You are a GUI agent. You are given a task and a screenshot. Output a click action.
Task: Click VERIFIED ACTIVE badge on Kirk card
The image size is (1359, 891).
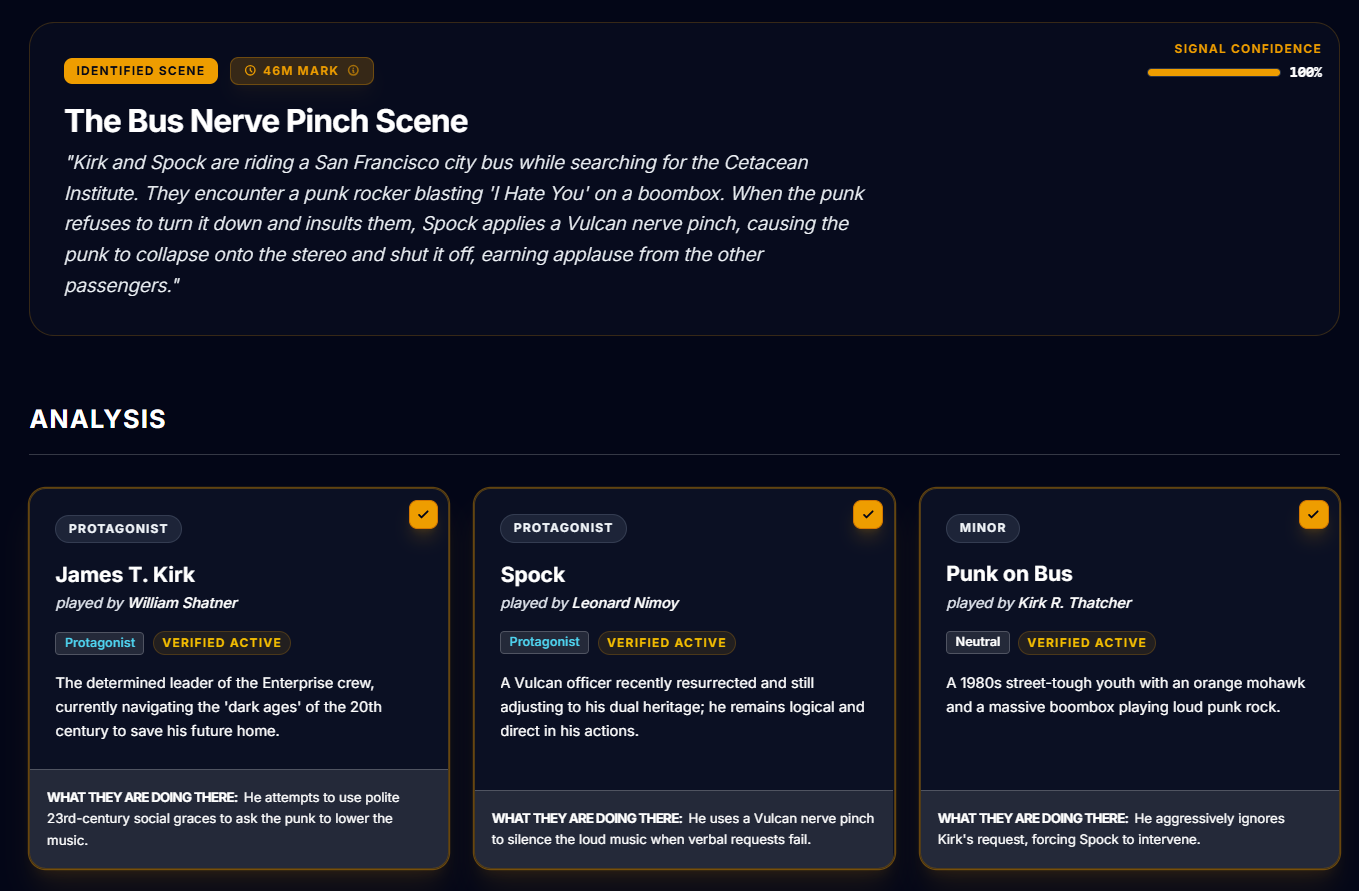click(x=222, y=643)
